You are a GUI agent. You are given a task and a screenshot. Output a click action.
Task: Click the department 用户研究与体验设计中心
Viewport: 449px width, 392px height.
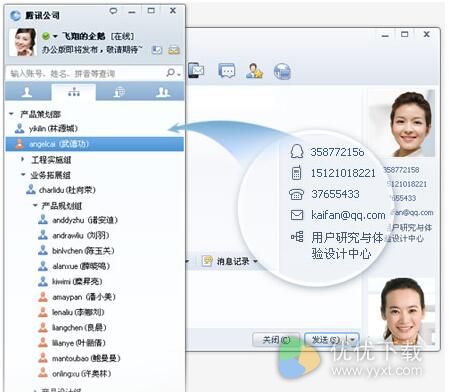[x=347, y=246]
